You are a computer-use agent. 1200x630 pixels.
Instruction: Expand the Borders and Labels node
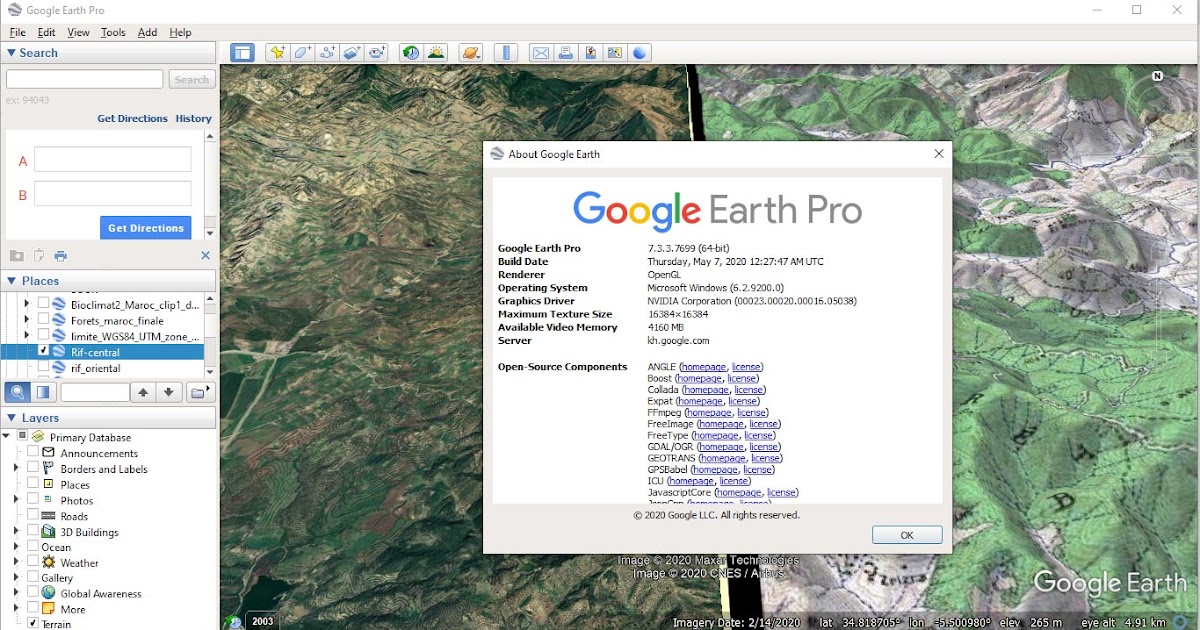[x=16, y=468]
